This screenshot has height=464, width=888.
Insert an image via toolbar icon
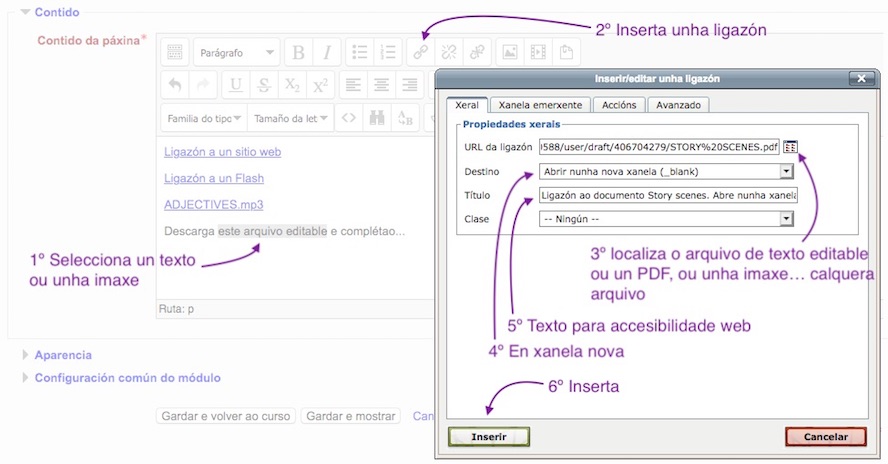(510, 53)
